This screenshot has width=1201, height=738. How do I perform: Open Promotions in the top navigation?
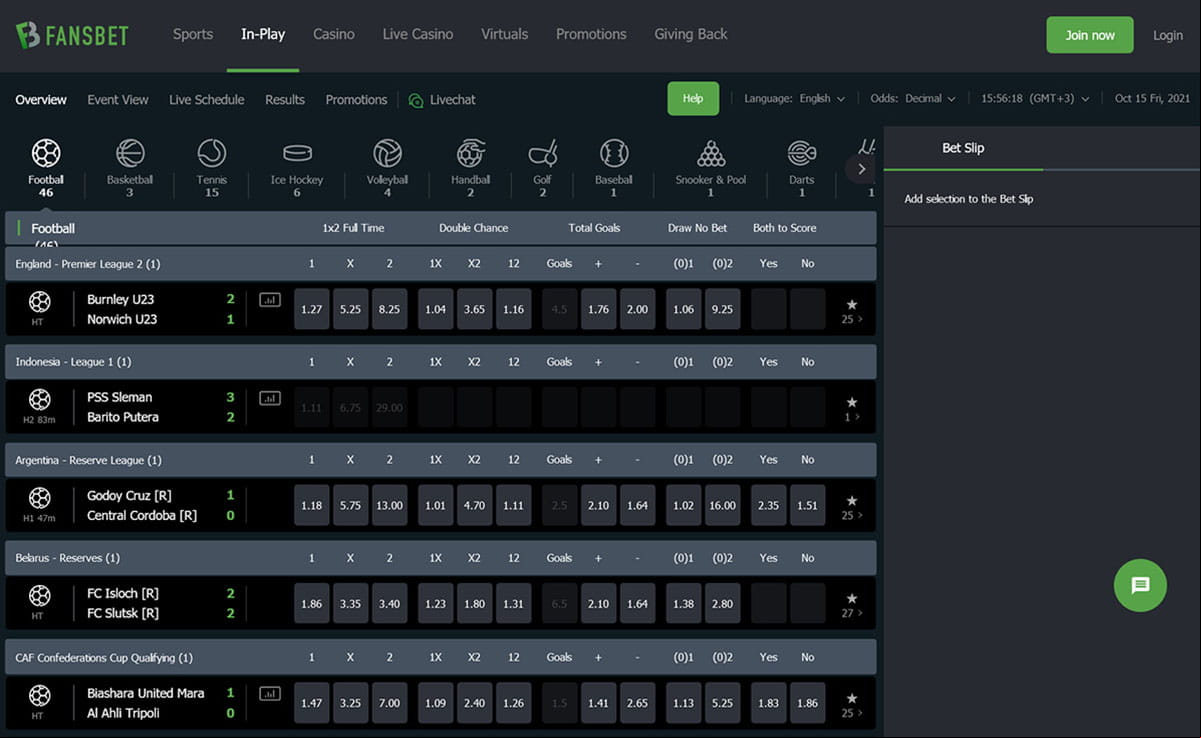(x=591, y=34)
